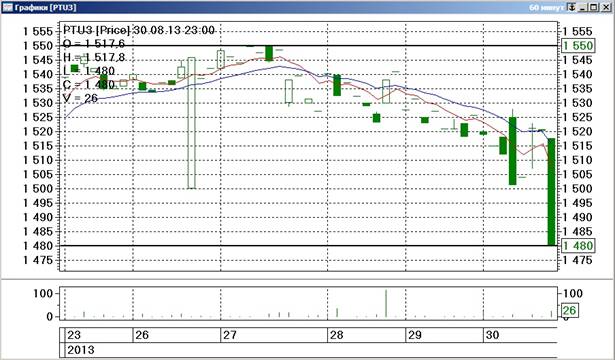Click date label 26 on time axis
Screen dimensions: 615x360
142,335
